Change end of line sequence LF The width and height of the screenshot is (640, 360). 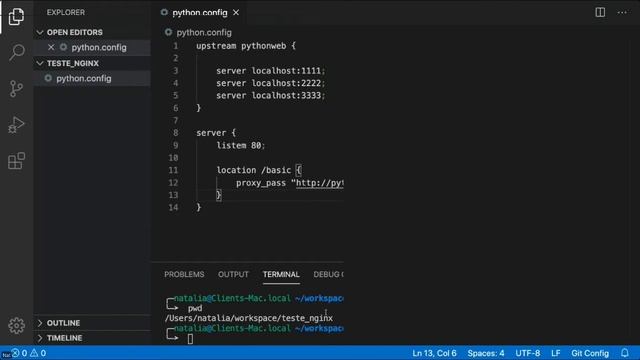coord(556,353)
